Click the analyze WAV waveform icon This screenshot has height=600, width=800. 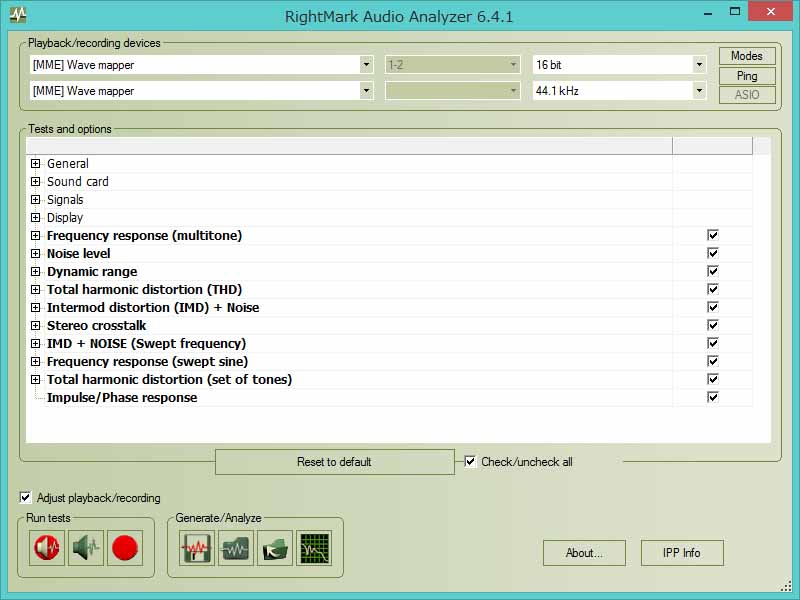coord(236,548)
